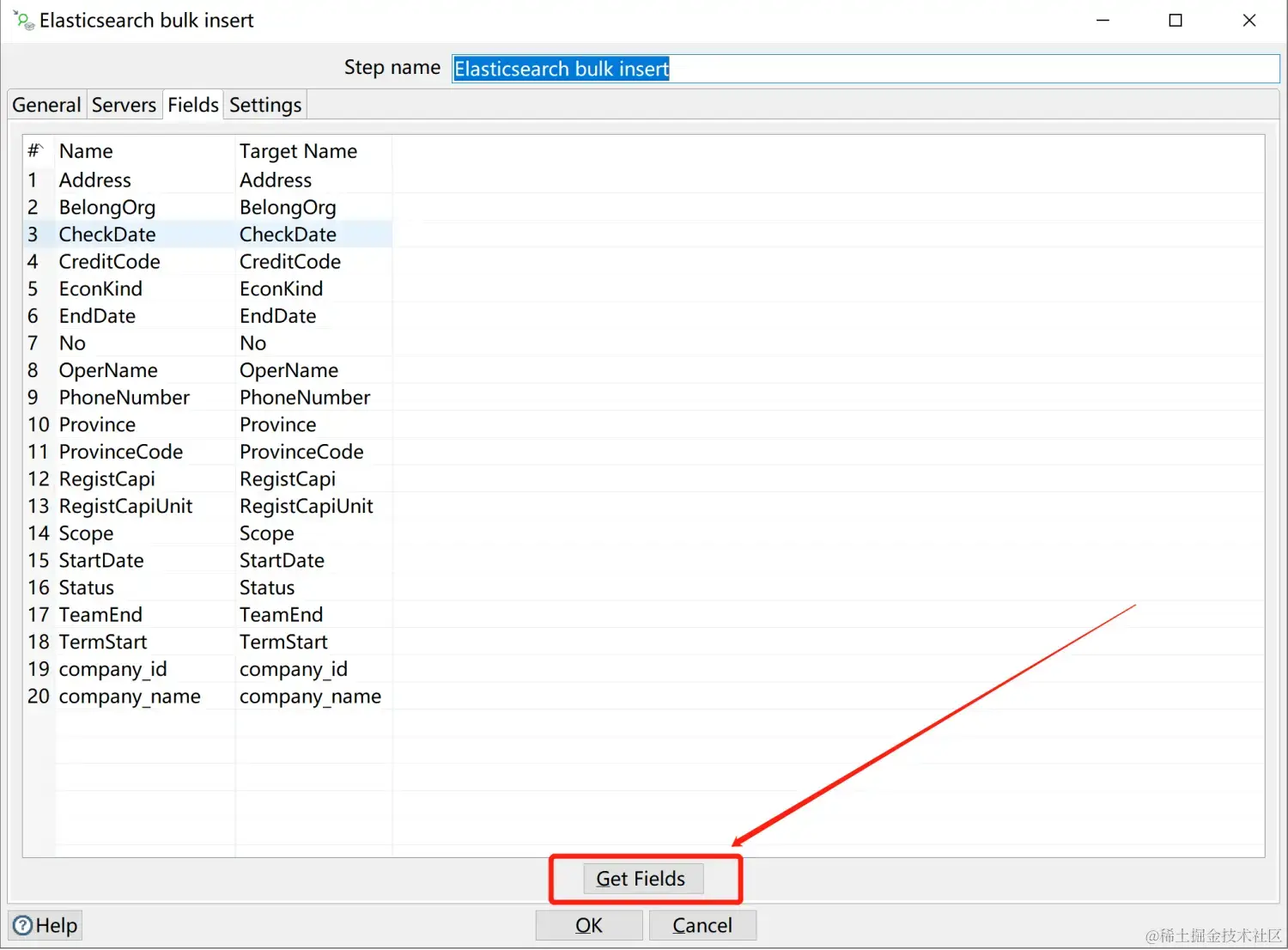This screenshot has height=950, width=1288.
Task: Click PhoneNumber in Target Name column
Action: [313, 398]
